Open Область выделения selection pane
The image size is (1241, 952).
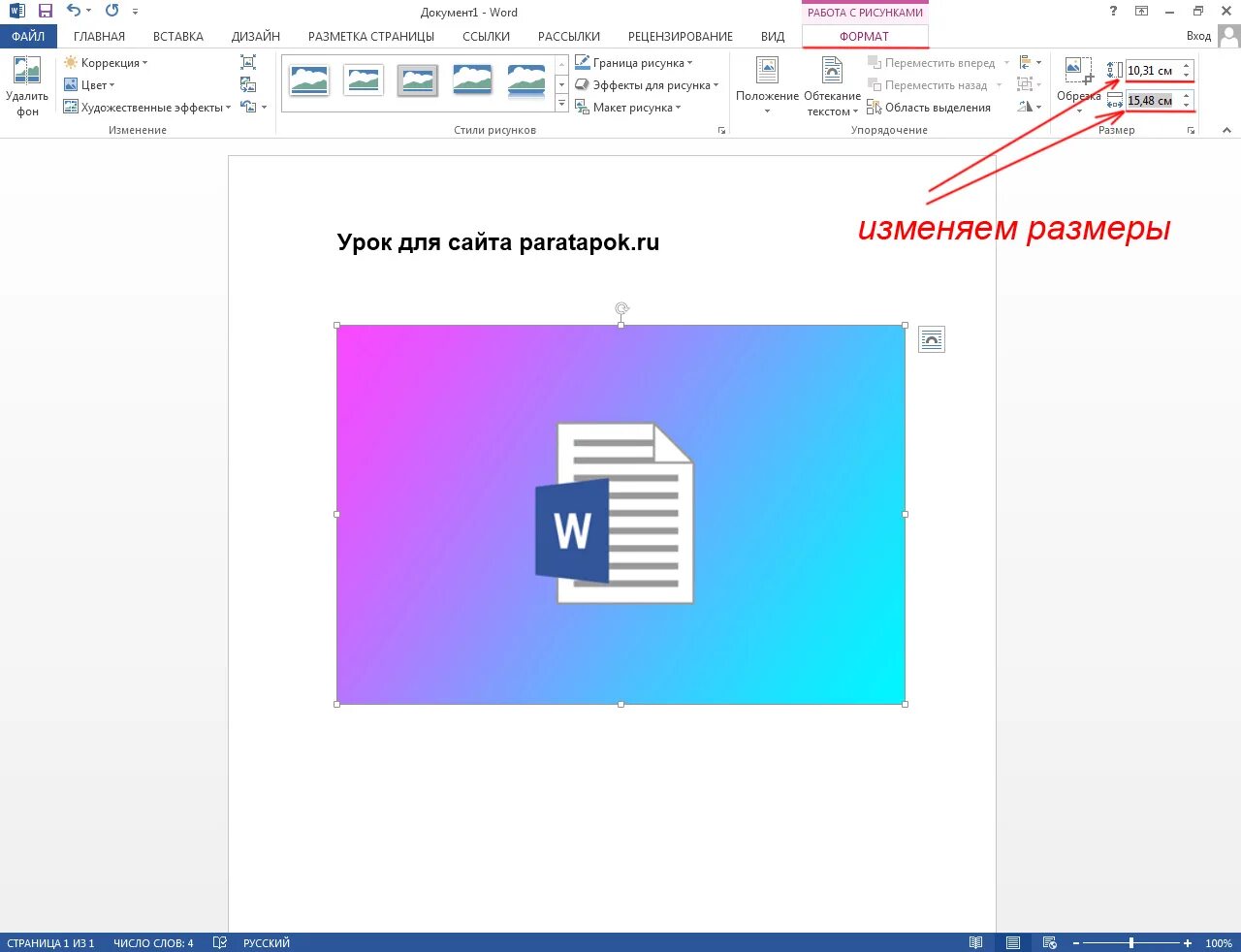pyautogui.click(x=929, y=108)
